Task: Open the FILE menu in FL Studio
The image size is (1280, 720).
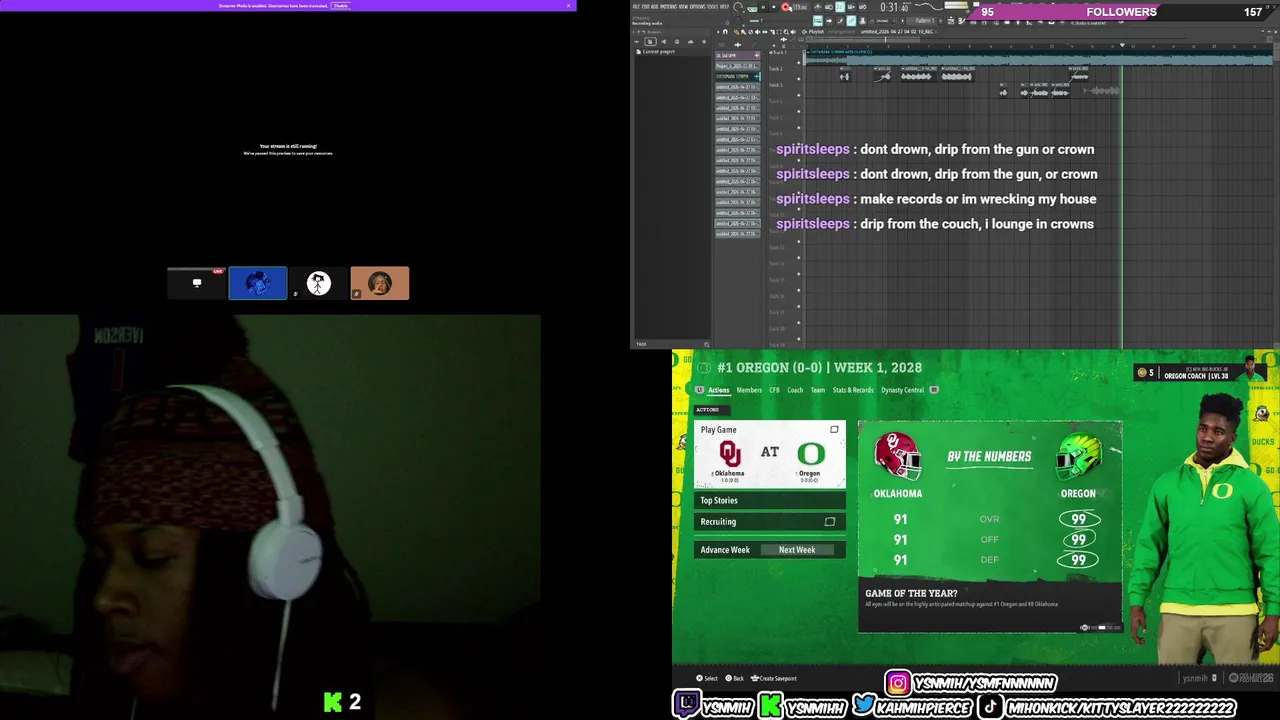Action: point(636,6)
